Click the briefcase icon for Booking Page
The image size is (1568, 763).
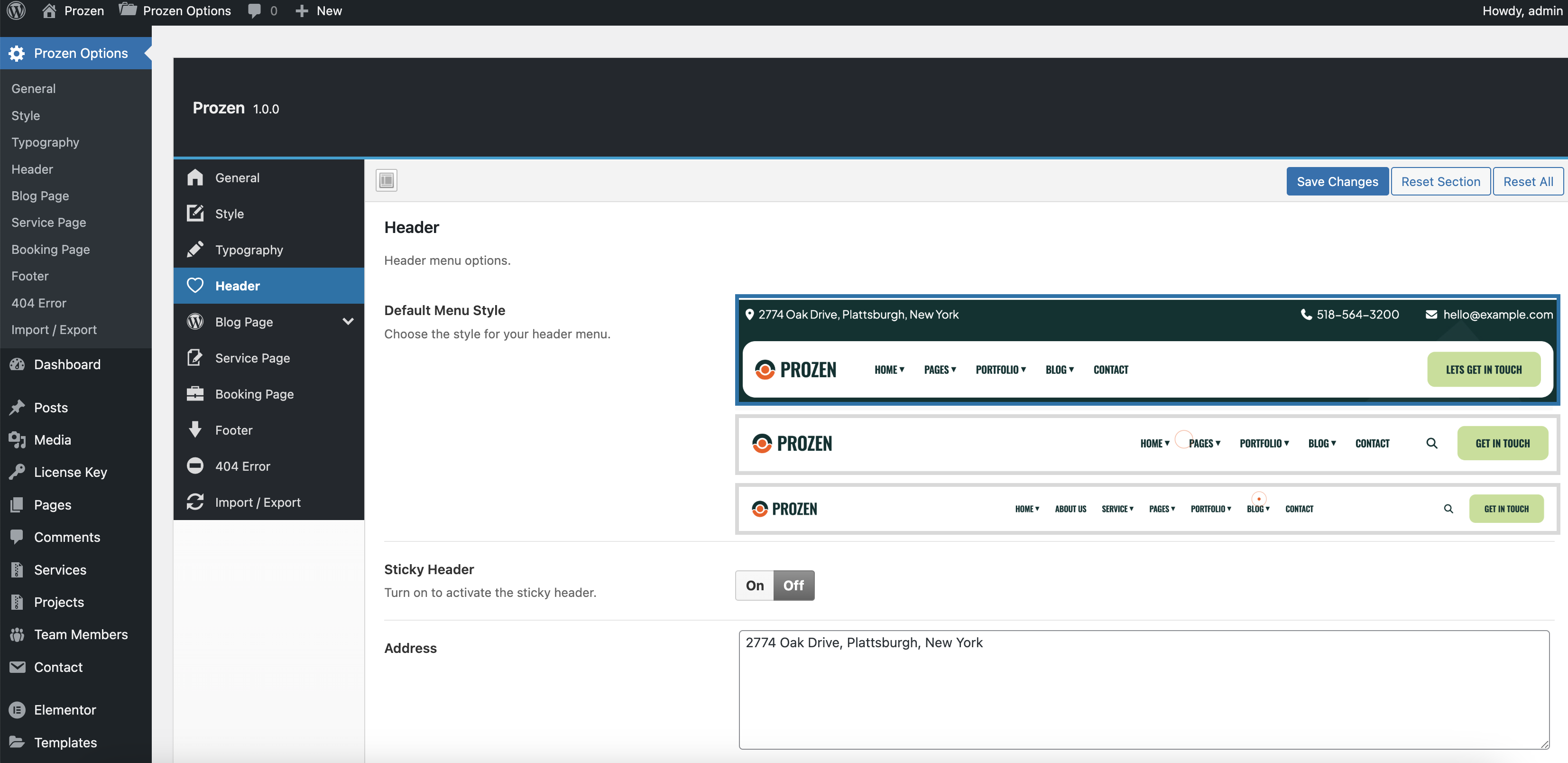[195, 394]
